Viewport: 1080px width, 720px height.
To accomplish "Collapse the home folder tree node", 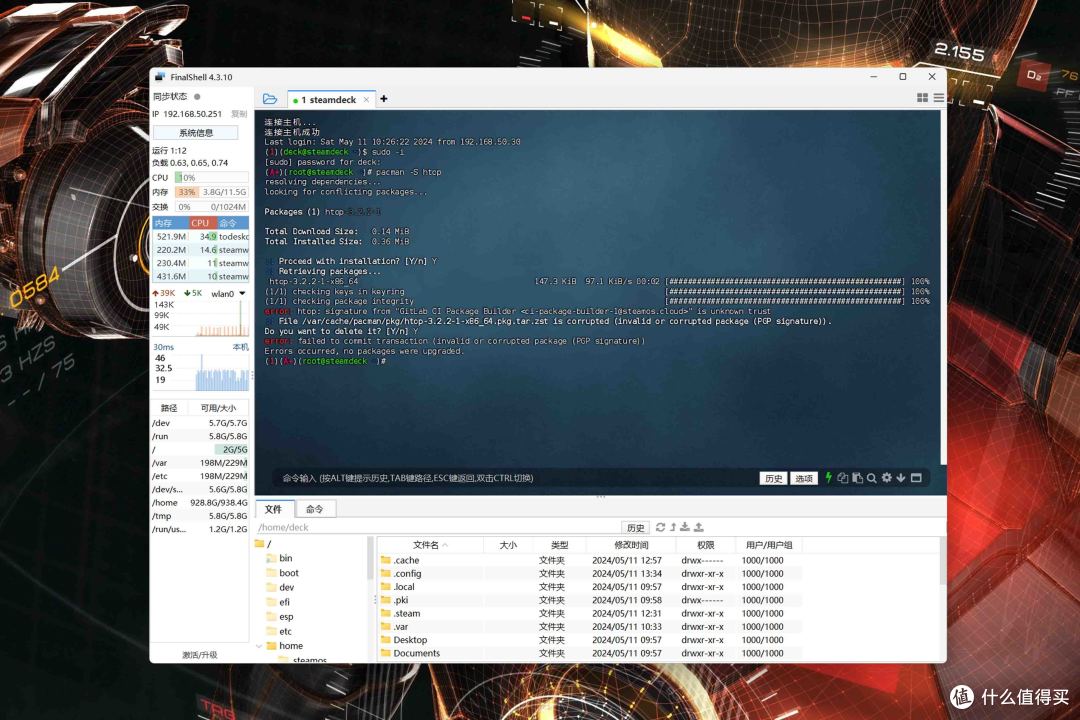I will coord(260,646).
